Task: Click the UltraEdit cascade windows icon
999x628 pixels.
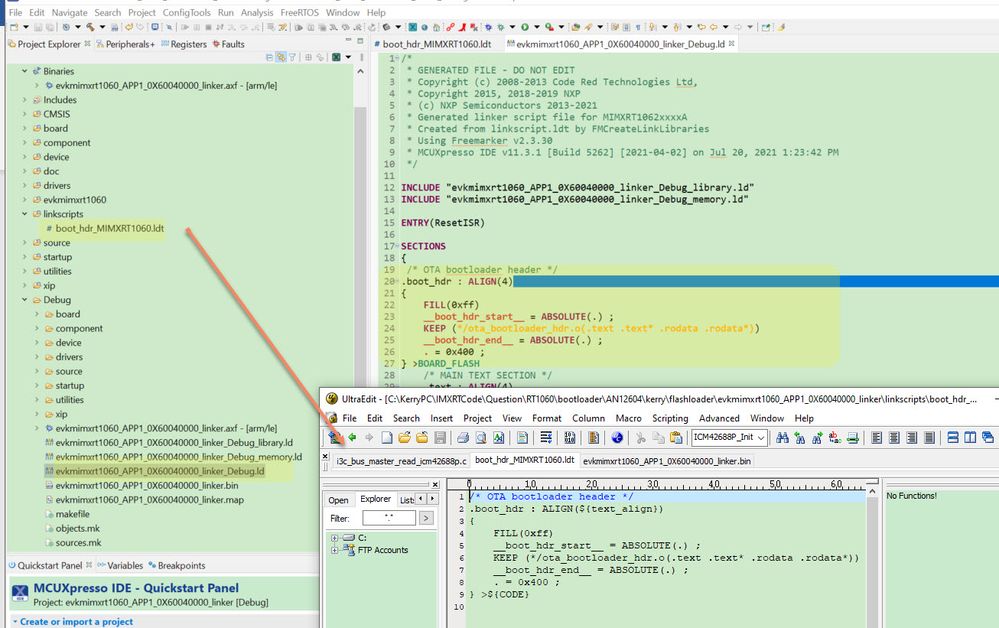Action: tap(988, 437)
